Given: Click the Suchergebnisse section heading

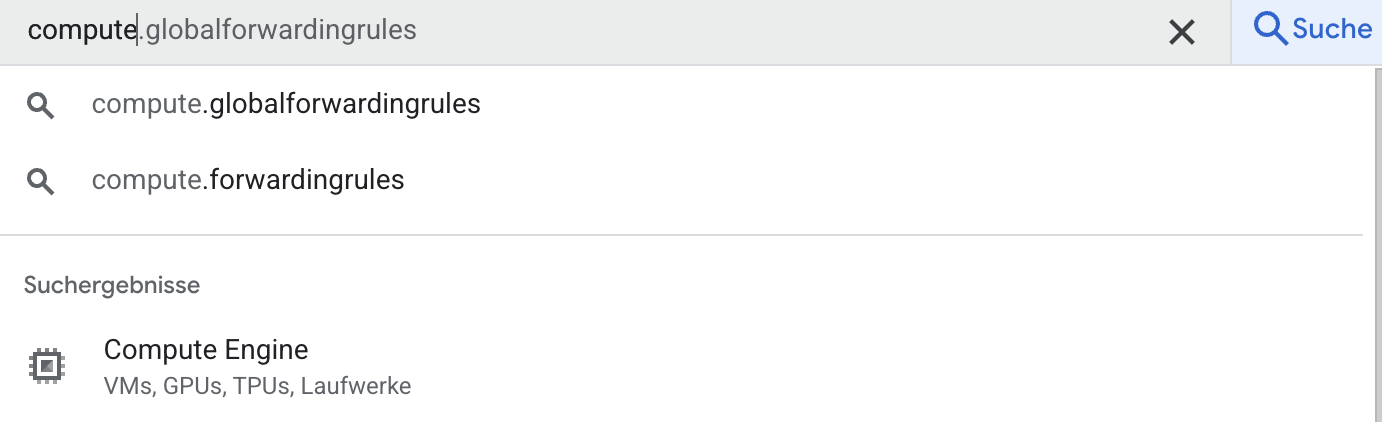Looking at the screenshot, I should tap(112, 285).
